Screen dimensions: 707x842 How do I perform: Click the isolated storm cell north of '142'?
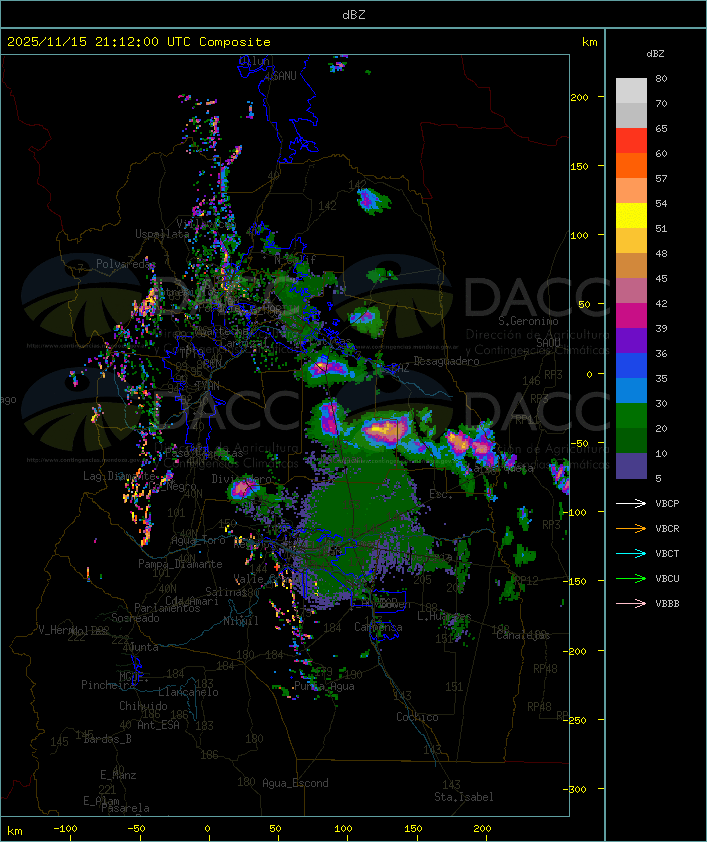373,200
